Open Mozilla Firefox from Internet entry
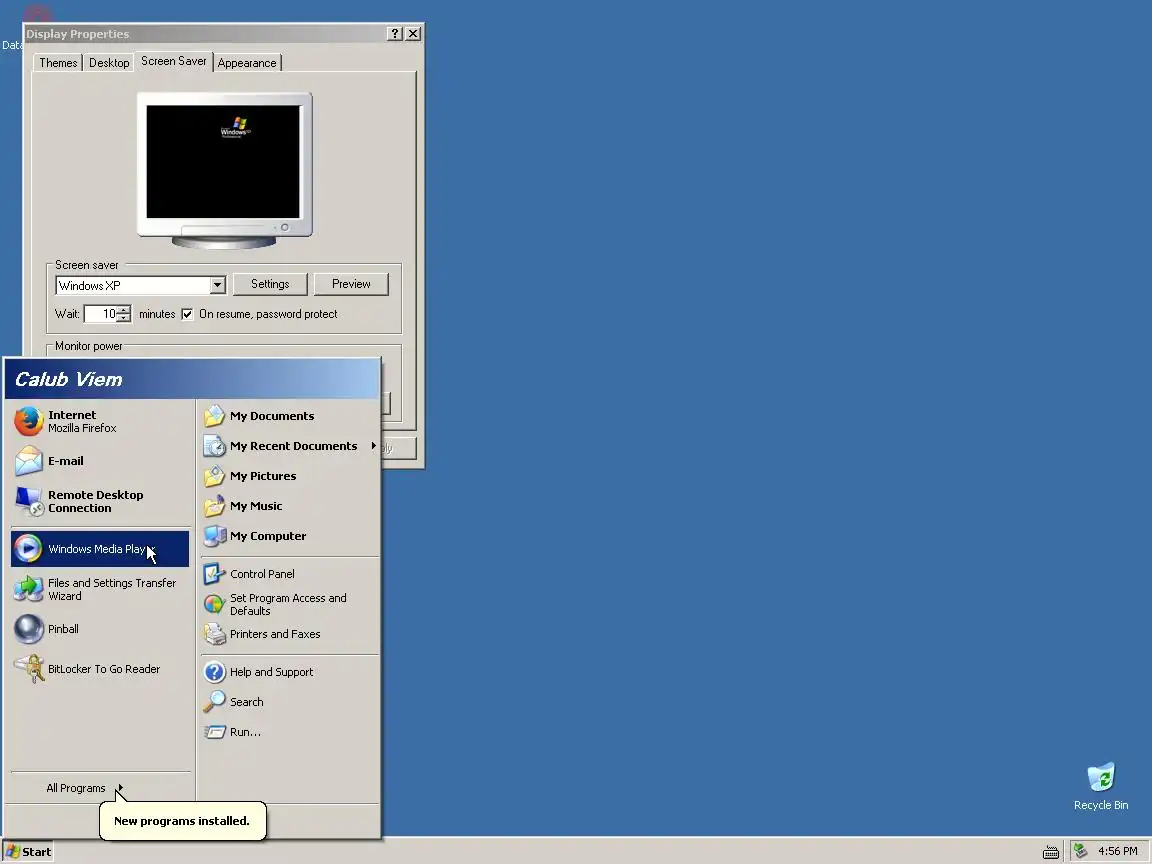 coord(101,422)
